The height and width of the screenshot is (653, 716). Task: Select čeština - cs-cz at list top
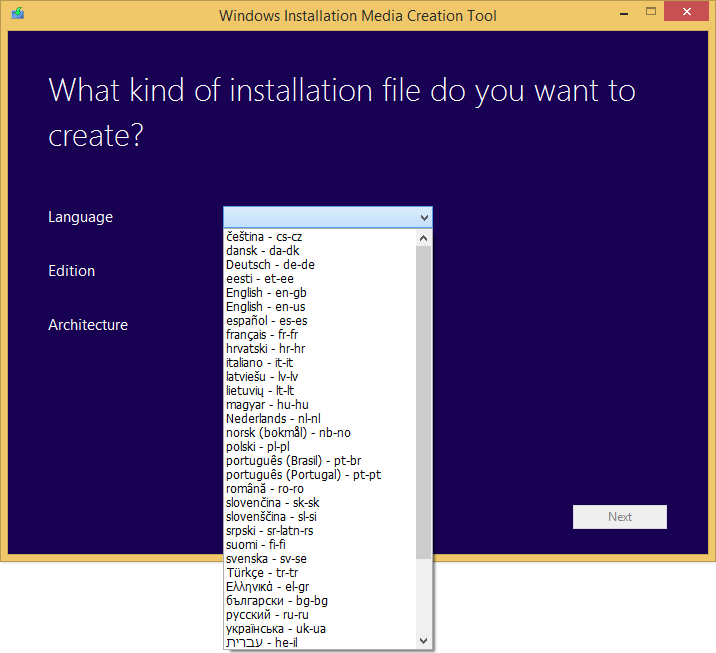tap(264, 237)
